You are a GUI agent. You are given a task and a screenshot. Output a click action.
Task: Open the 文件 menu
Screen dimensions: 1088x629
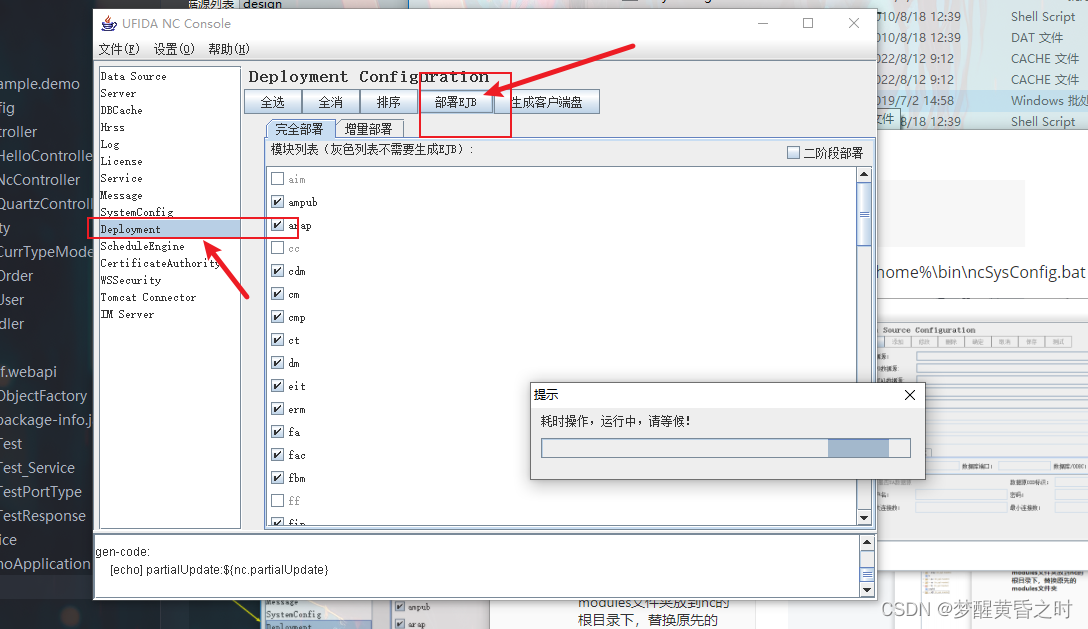point(118,48)
